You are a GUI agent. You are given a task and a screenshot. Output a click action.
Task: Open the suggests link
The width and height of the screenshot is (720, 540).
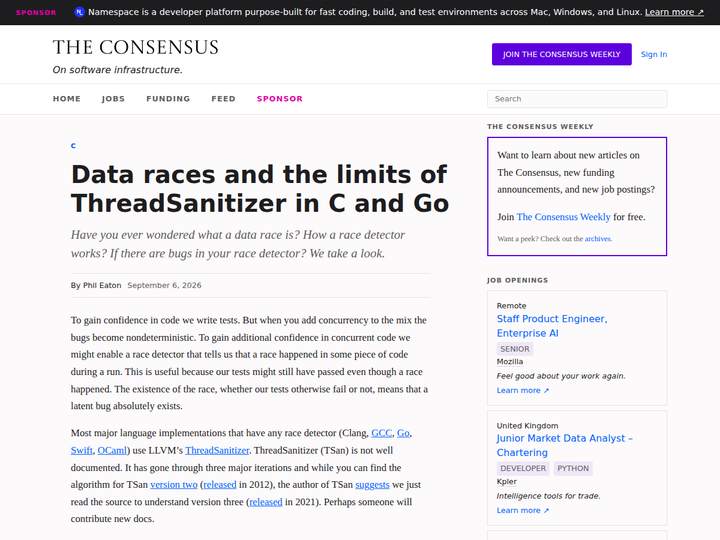[372, 485]
